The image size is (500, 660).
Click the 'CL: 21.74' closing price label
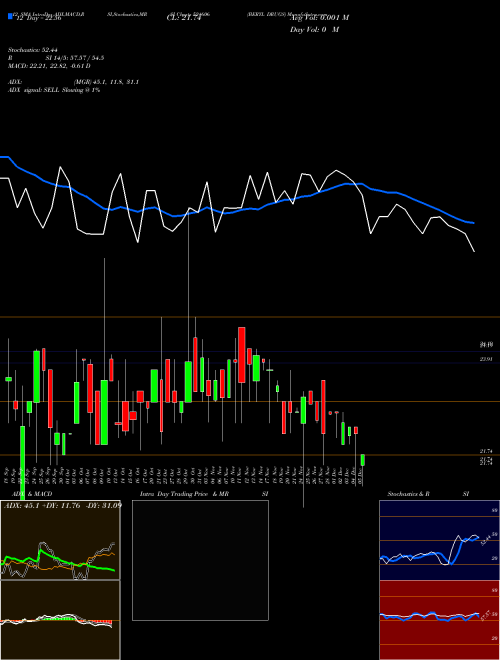point(184,18)
